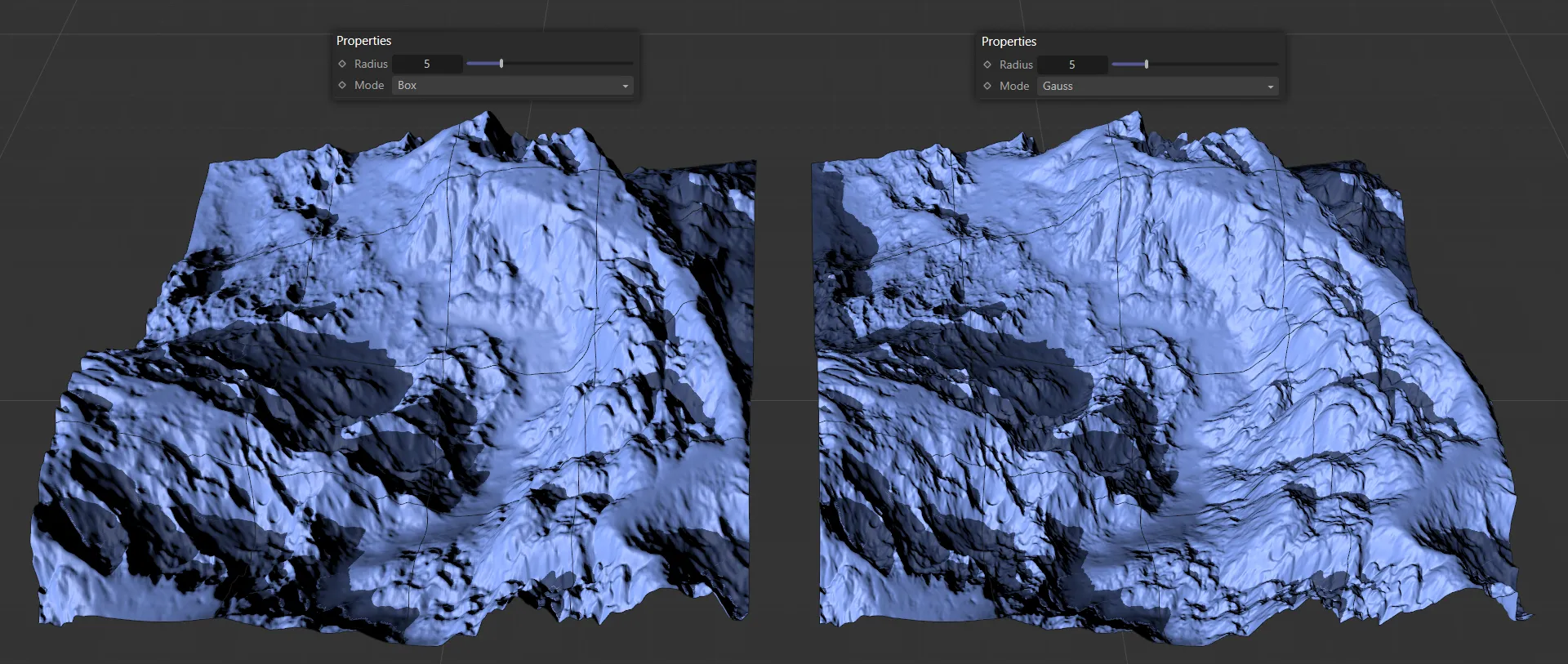Click the Radius slider handle in Box panel
Viewport: 1568px width, 664px height.
[x=501, y=64]
